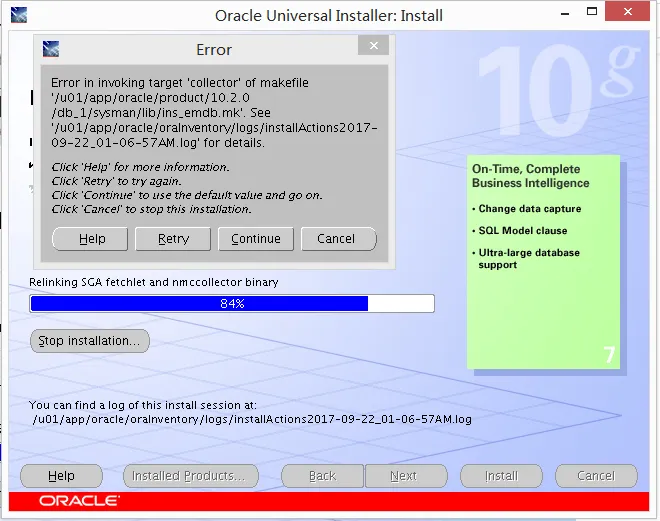Click 'Relinking SGA fetchlet and nmccollector binary' status
The width and height of the screenshot is (660, 521).
(154, 282)
